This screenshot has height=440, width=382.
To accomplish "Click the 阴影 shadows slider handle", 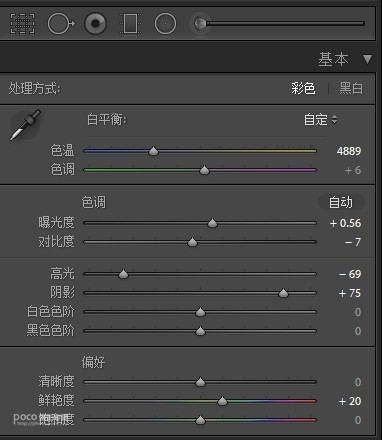I will click(x=283, y=293).
